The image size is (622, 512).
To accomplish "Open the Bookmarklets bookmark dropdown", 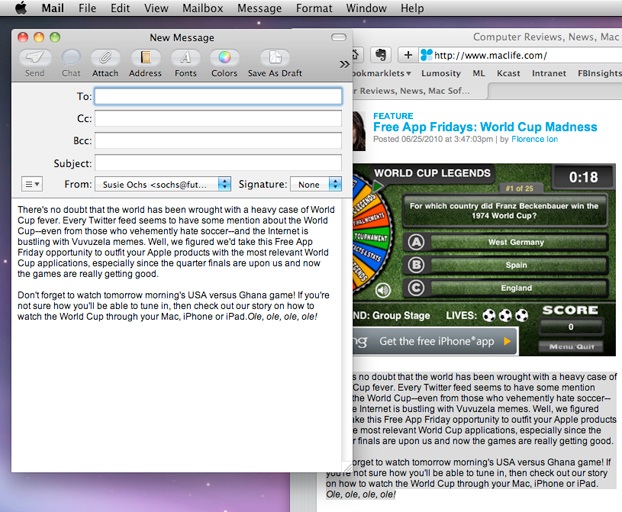I will pyautogui.click(x=382, y=73).
